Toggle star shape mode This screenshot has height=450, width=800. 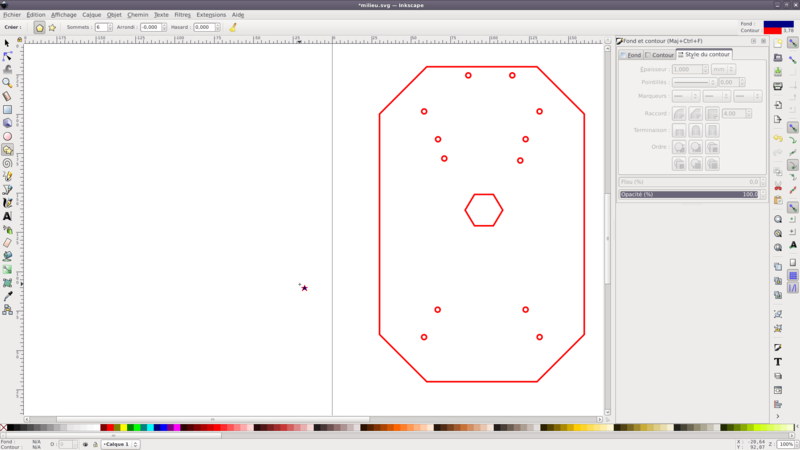pos(52,28)
